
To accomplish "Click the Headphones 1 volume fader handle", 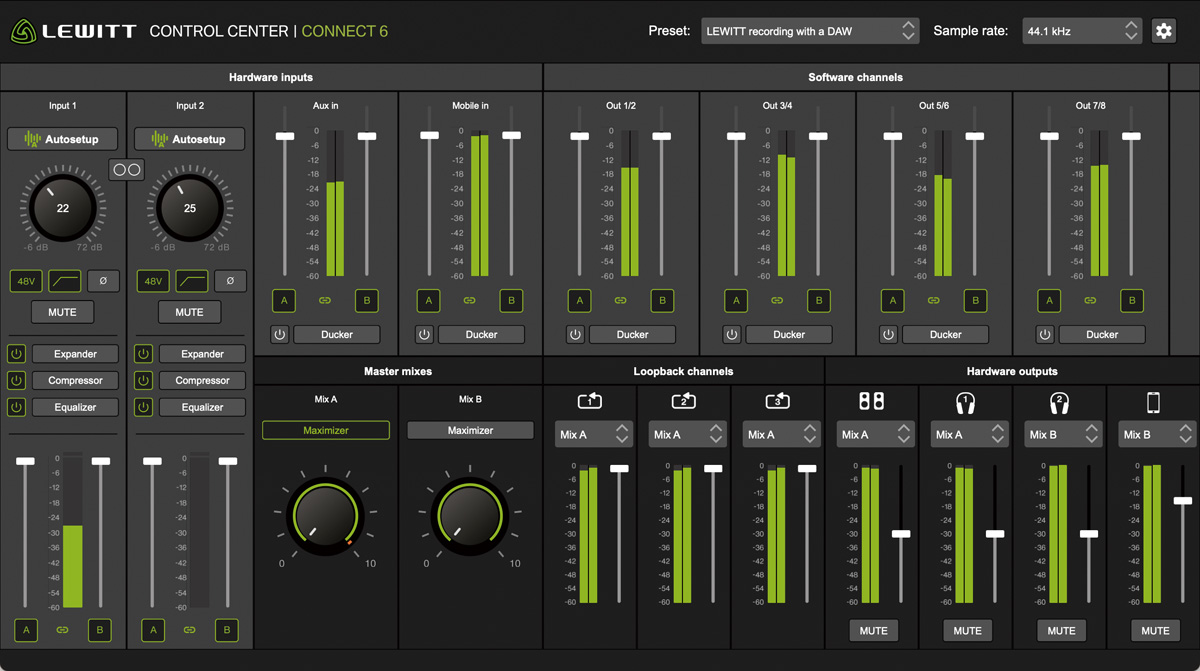I will tap(995, 534).
